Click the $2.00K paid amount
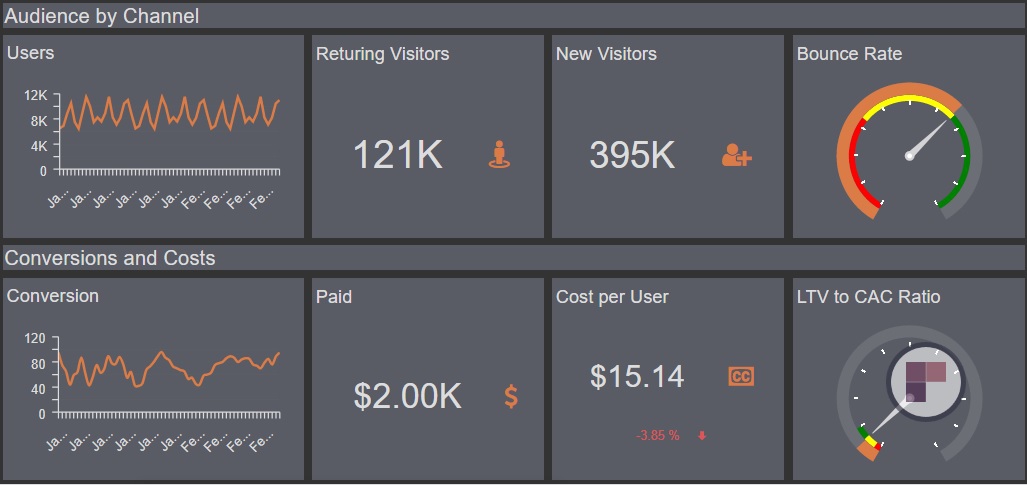The width and height of the screenshot is (1027, 485). [407, 397]
